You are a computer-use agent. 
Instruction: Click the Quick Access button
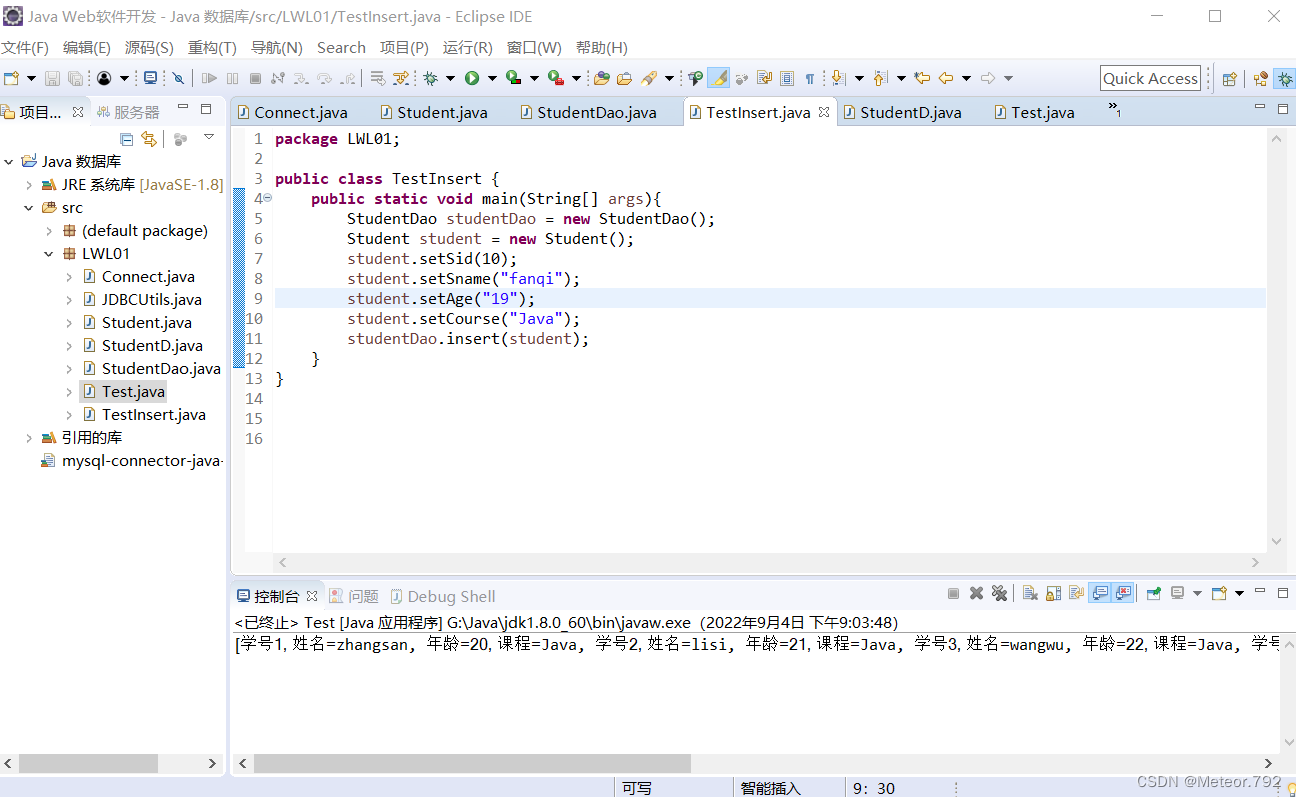pyautogui.click(x=1150, y=77)
